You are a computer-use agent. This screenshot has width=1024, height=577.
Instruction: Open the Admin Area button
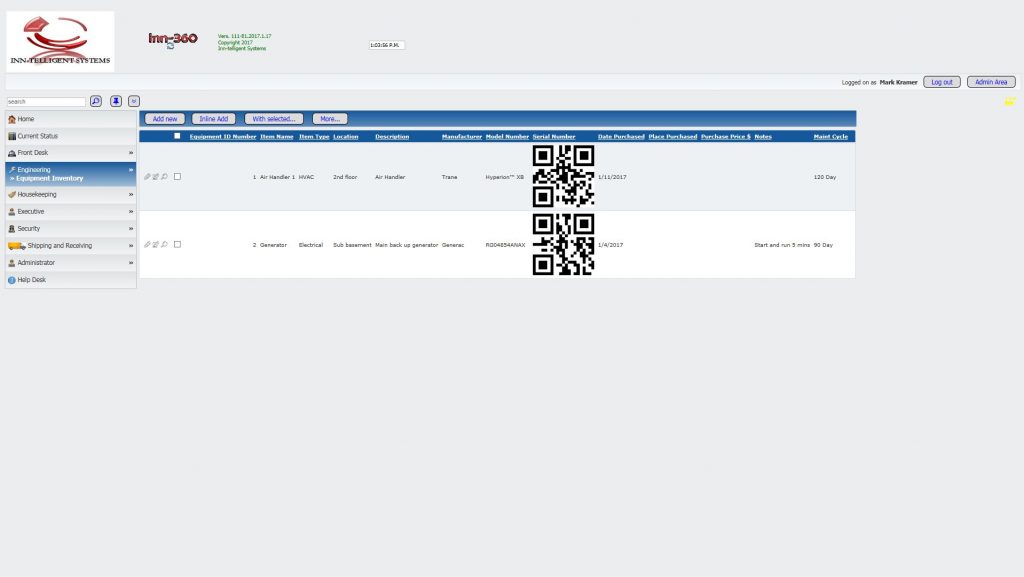pyautogui.click(x=991, y=82)
